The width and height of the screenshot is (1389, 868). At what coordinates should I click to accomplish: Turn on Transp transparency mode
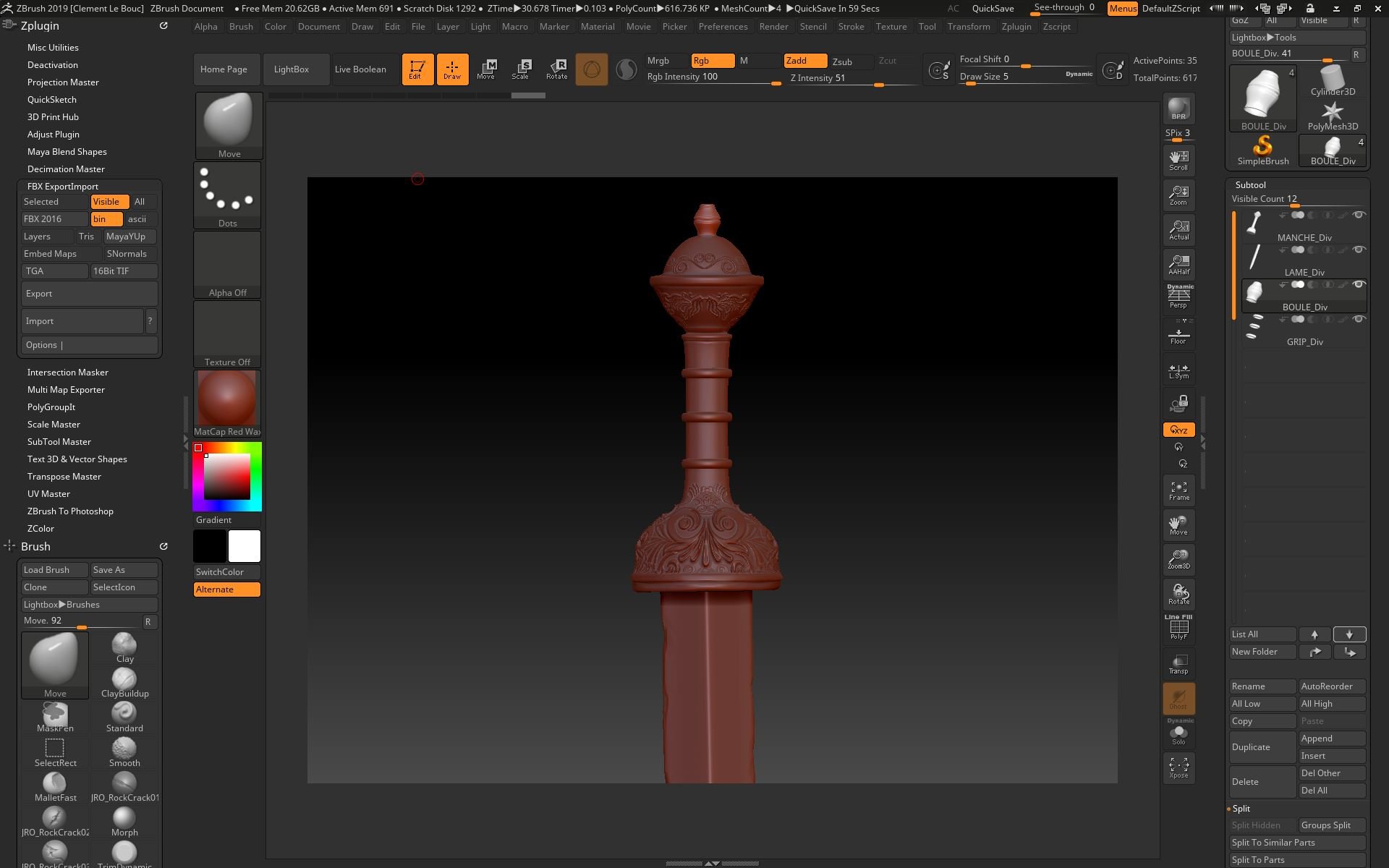[1178, 664]
